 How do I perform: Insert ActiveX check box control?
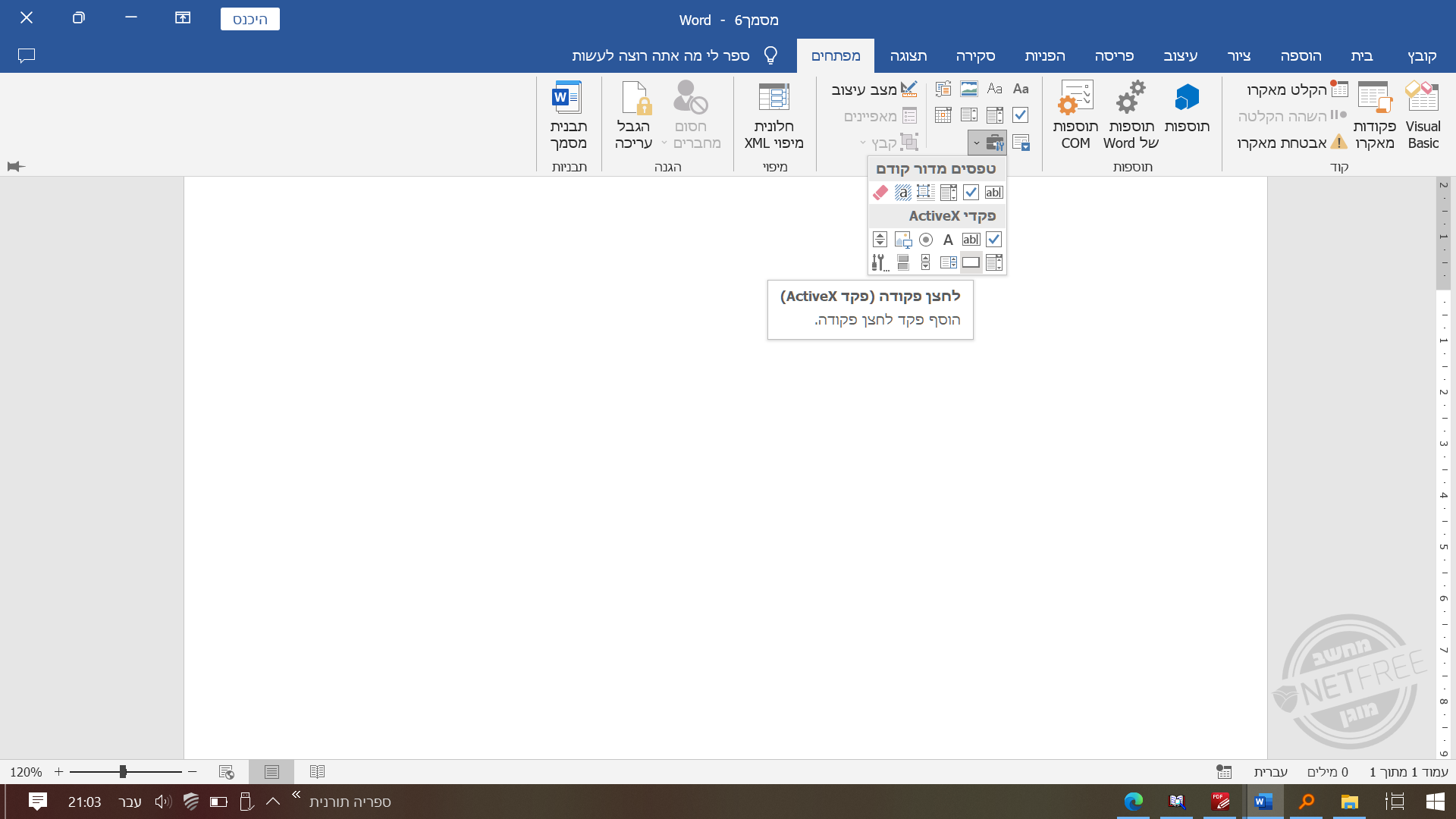pos(993,240)
